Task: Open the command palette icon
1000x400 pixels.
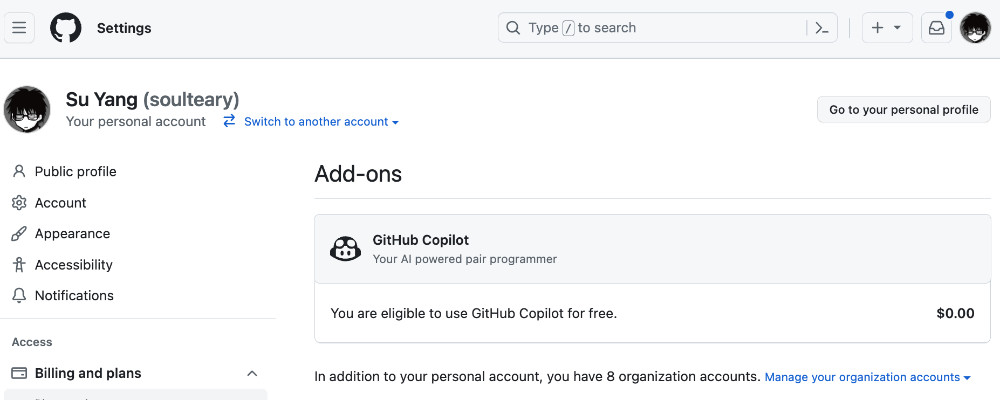Action: 822,28
